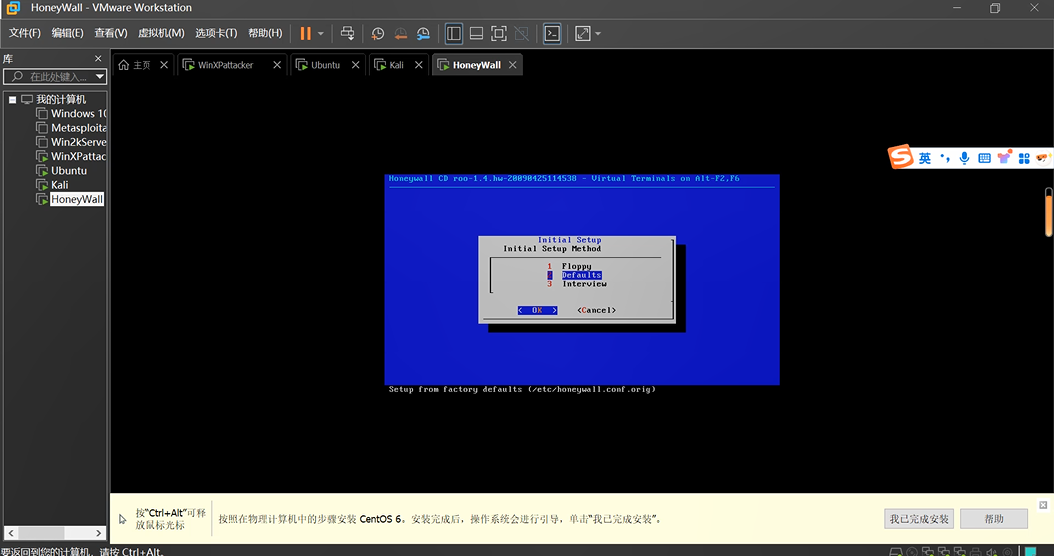Open the 查看(V) menu
The height and width of the screenshot is (556, 1054).
(111, 33)
